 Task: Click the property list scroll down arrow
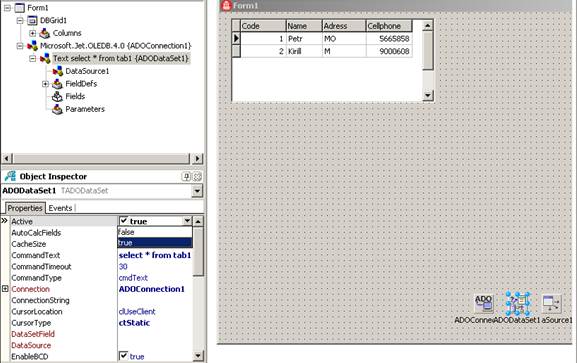(x=198, y=356)
